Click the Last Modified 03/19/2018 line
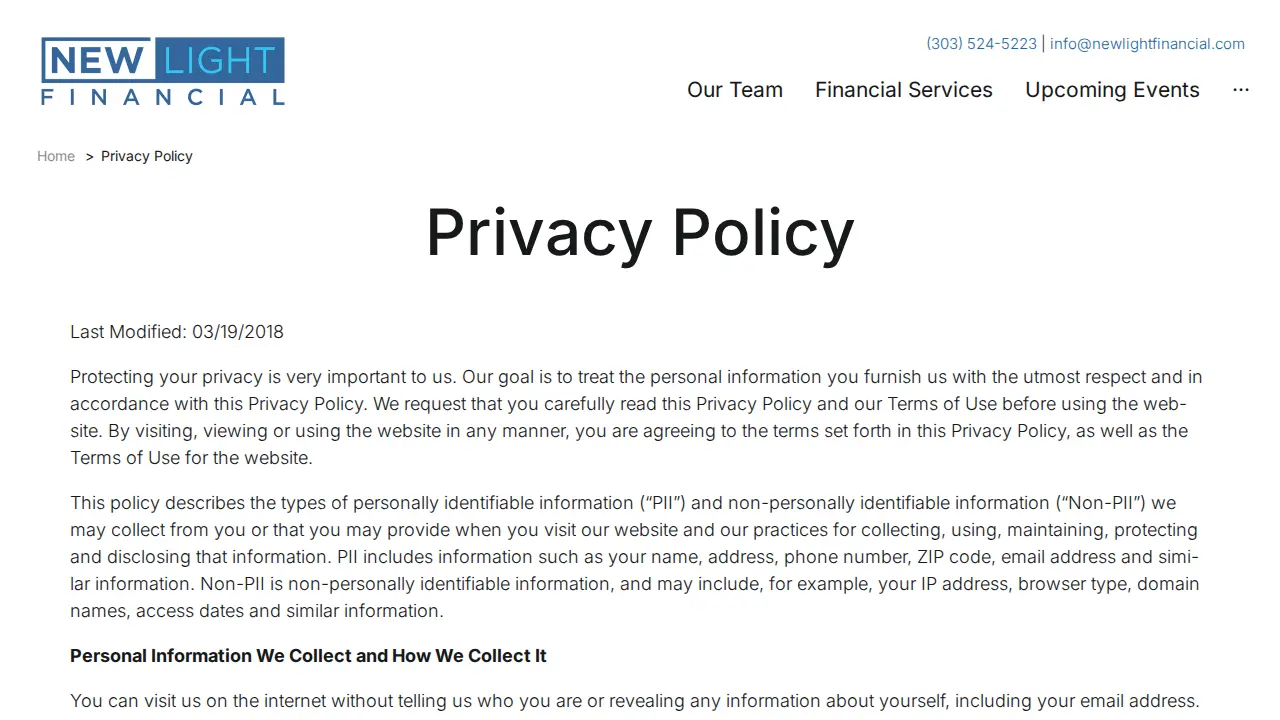Image resolution: width=1280 pixels, height=720 pixels. coord(177,332)
